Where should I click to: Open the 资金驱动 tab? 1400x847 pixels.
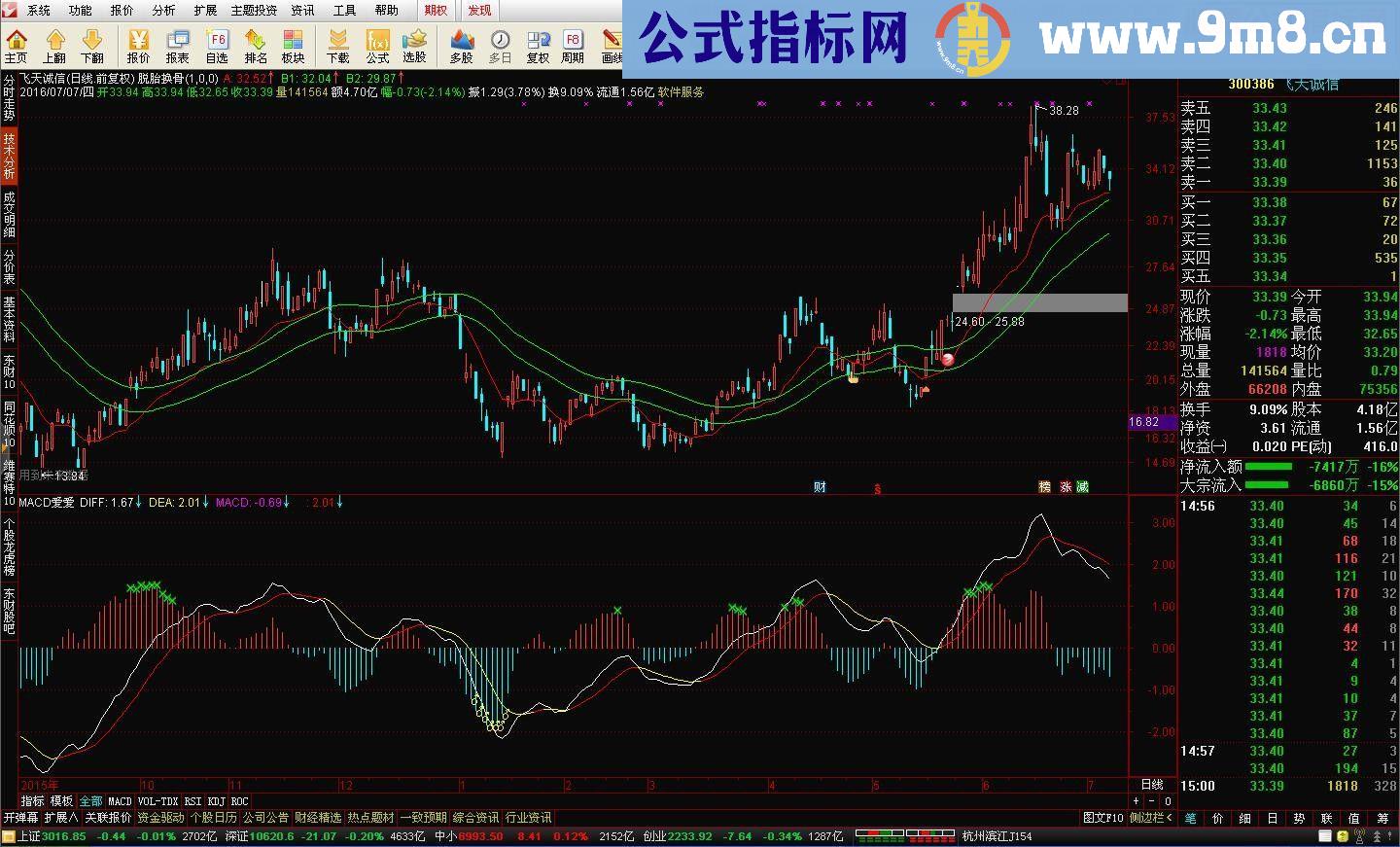160,818
